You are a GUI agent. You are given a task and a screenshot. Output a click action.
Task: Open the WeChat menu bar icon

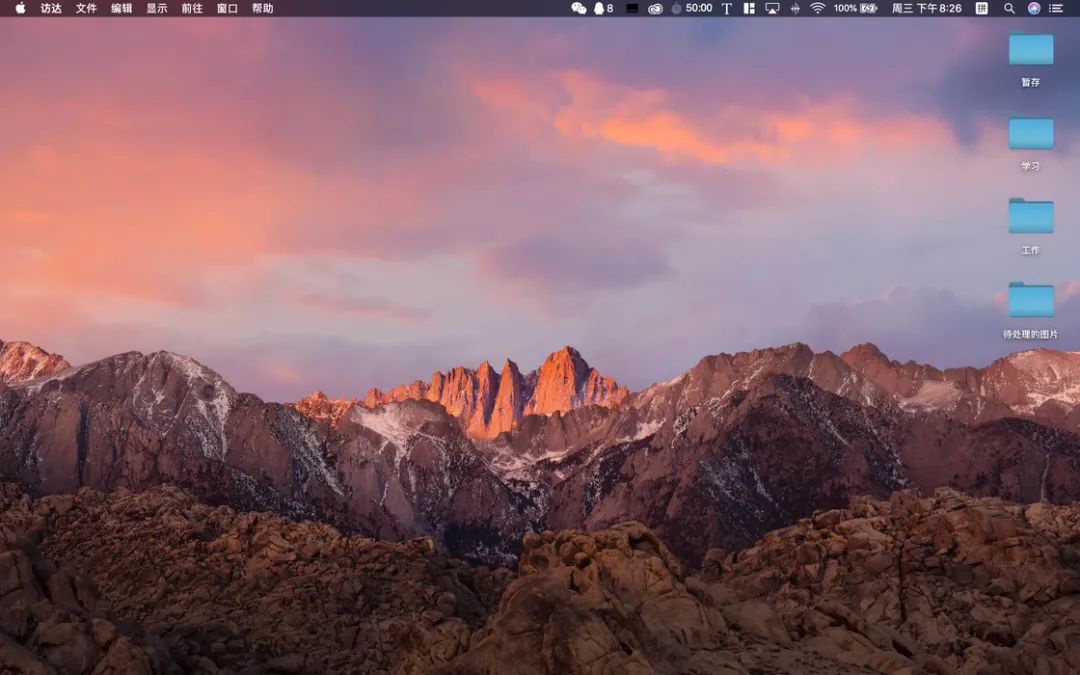tap(578, 8)
